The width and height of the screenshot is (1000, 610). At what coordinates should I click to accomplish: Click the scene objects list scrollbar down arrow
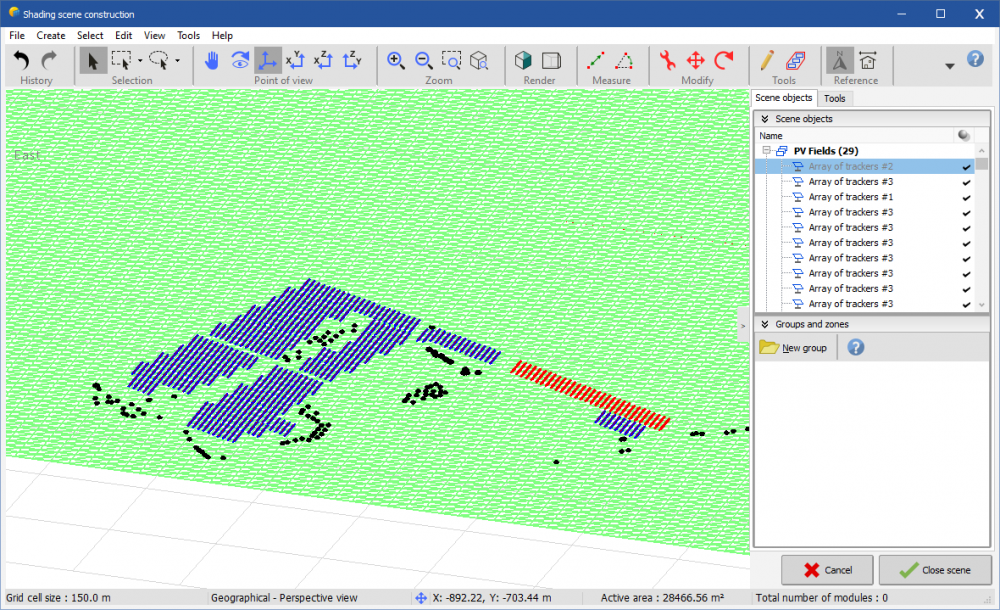[x=982, y=305]
